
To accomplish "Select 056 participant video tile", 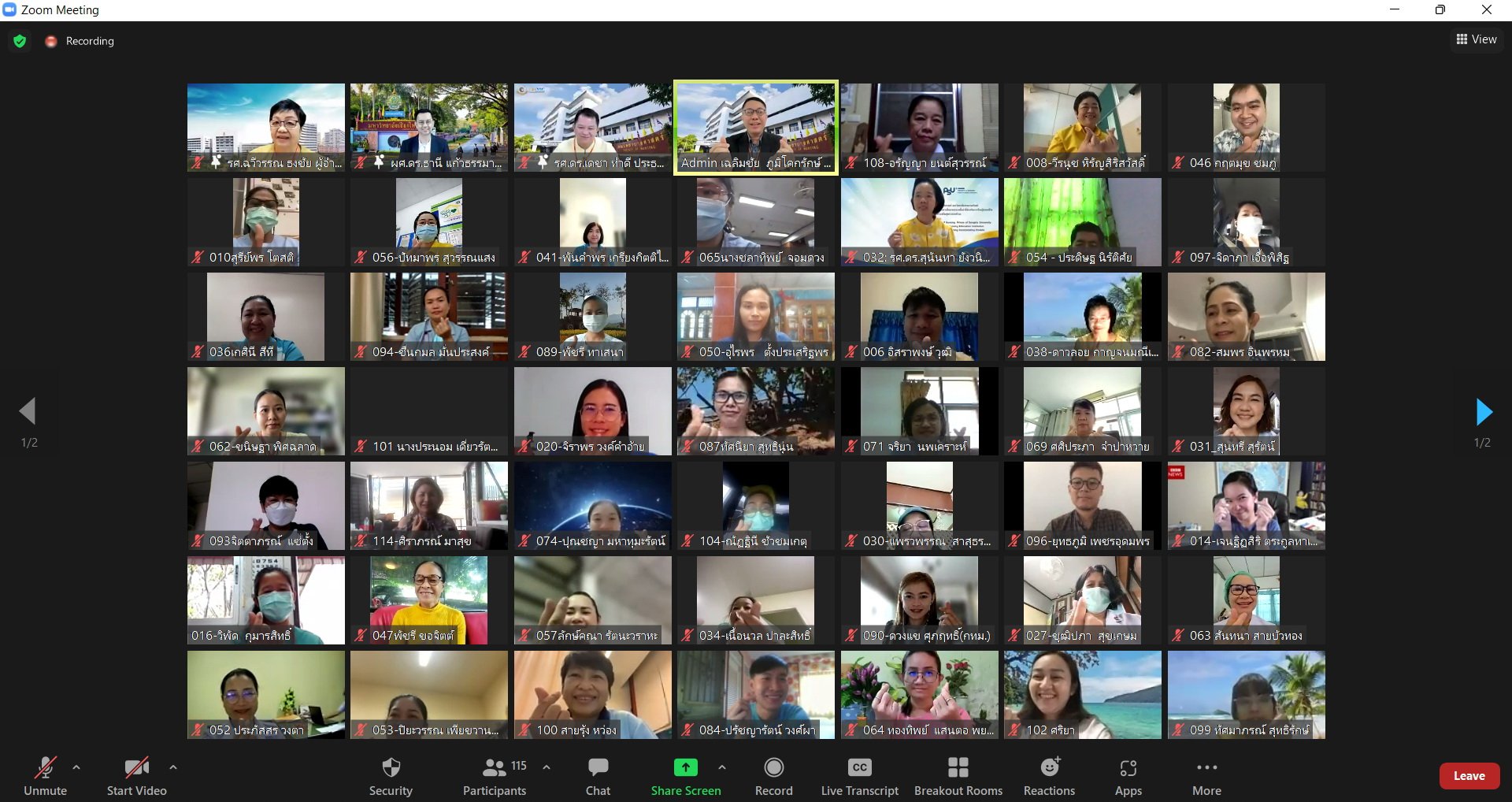I will [429, 222].
